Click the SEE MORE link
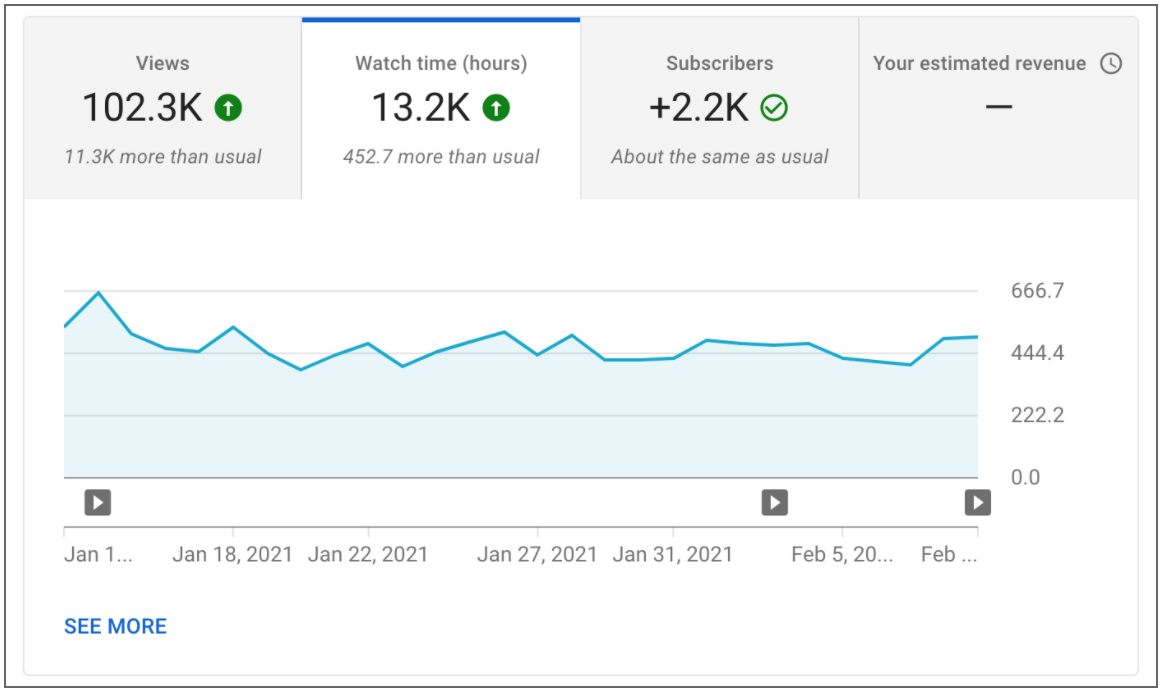This screenshot has width=1162, height=692. [x=116, y=627]
